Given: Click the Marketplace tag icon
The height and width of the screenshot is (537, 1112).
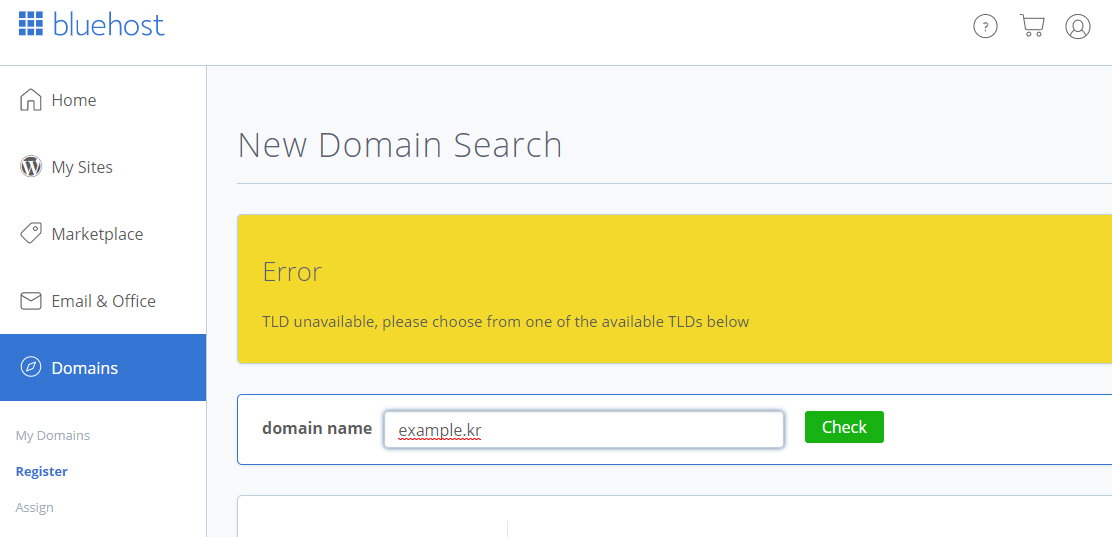Looking at the screenshot, I should tap(30, 233).
